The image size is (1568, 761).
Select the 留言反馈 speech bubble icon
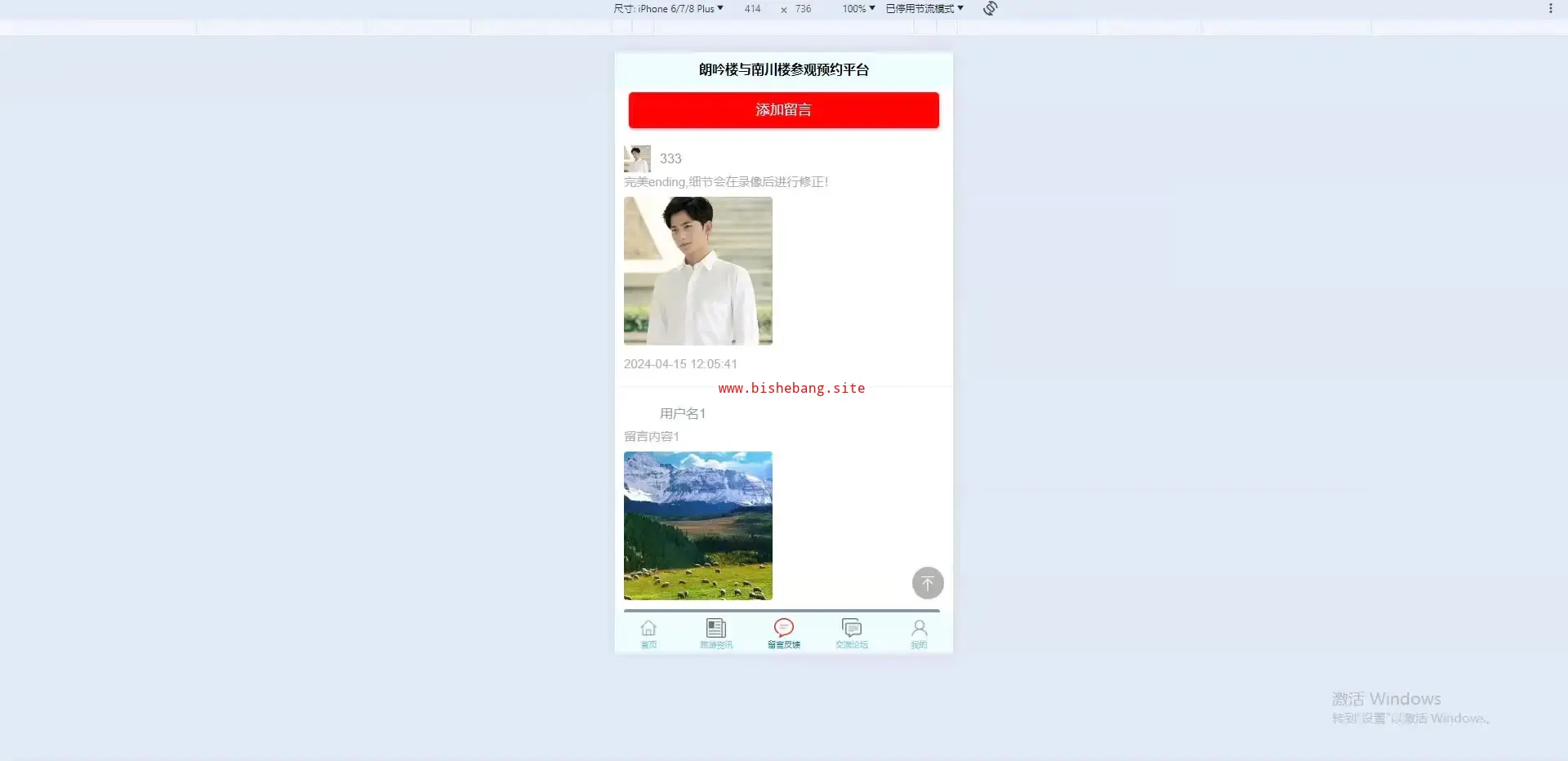point(784,627)
